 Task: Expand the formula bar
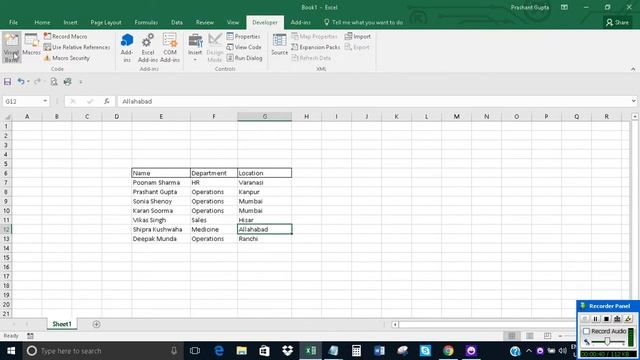tap(633, 101)
